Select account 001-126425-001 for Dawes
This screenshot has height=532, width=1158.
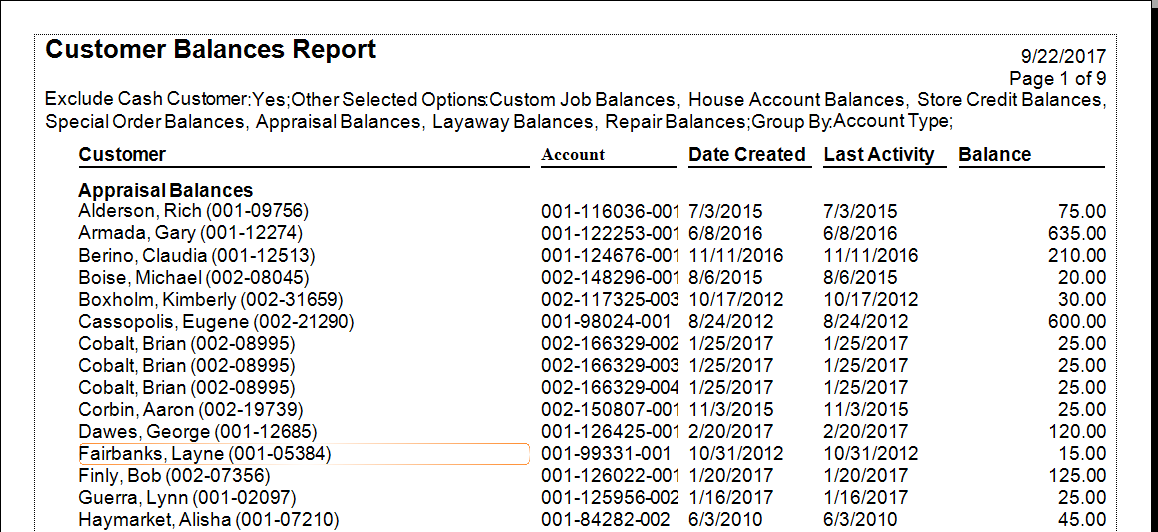pyautogui.click(x=610, y=432)
